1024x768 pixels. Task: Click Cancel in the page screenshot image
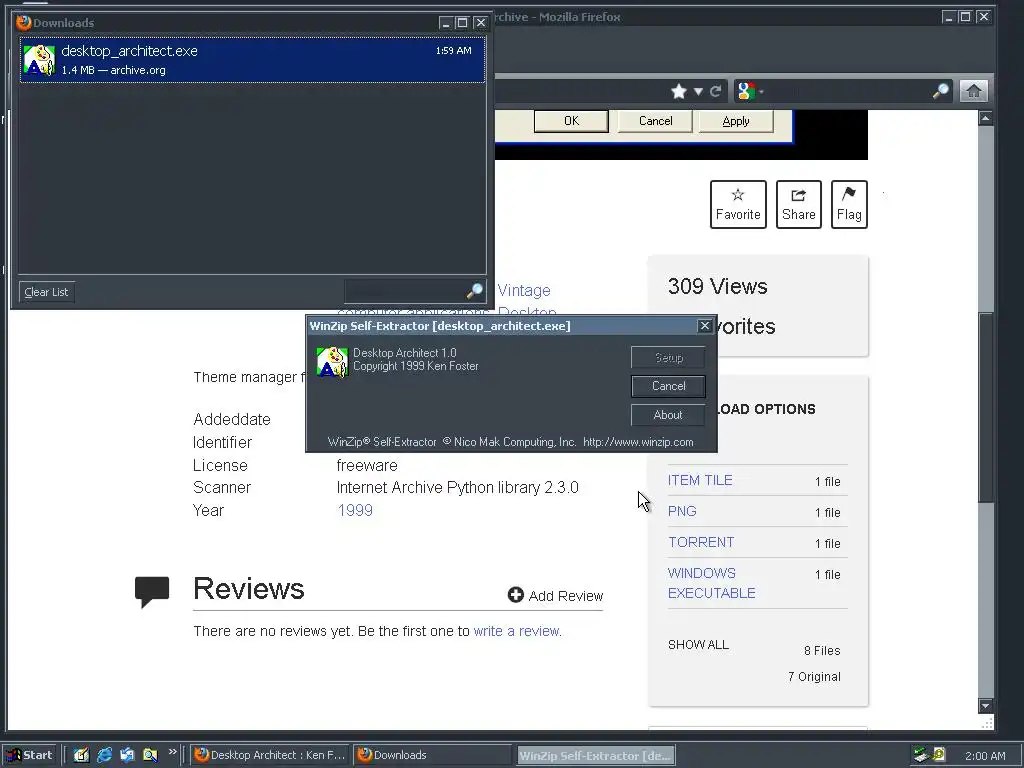[x=655, y=121]
